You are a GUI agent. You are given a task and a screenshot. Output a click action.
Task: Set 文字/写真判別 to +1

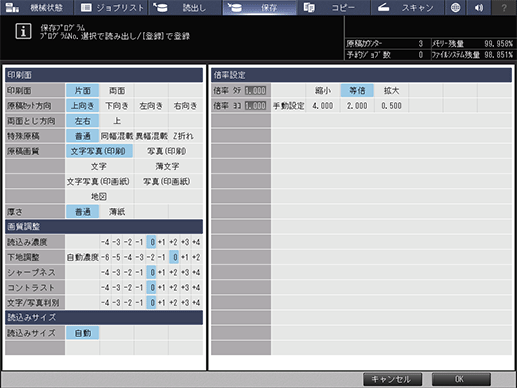point(162,303)
